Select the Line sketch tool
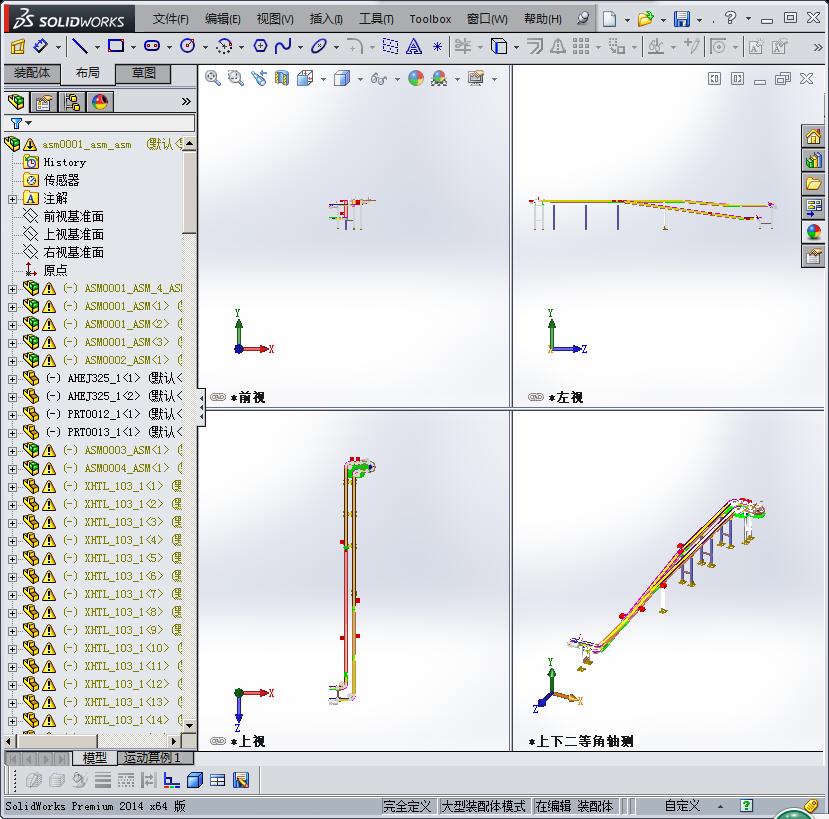The height and width of the screenshot is (819, 829). click(x=80, y=47)
